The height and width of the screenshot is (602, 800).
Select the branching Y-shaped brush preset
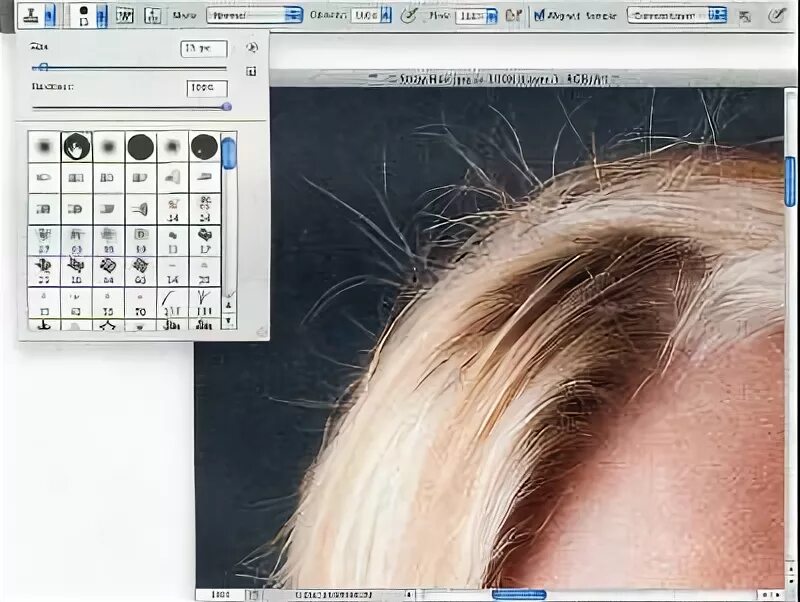pos(204,302)
